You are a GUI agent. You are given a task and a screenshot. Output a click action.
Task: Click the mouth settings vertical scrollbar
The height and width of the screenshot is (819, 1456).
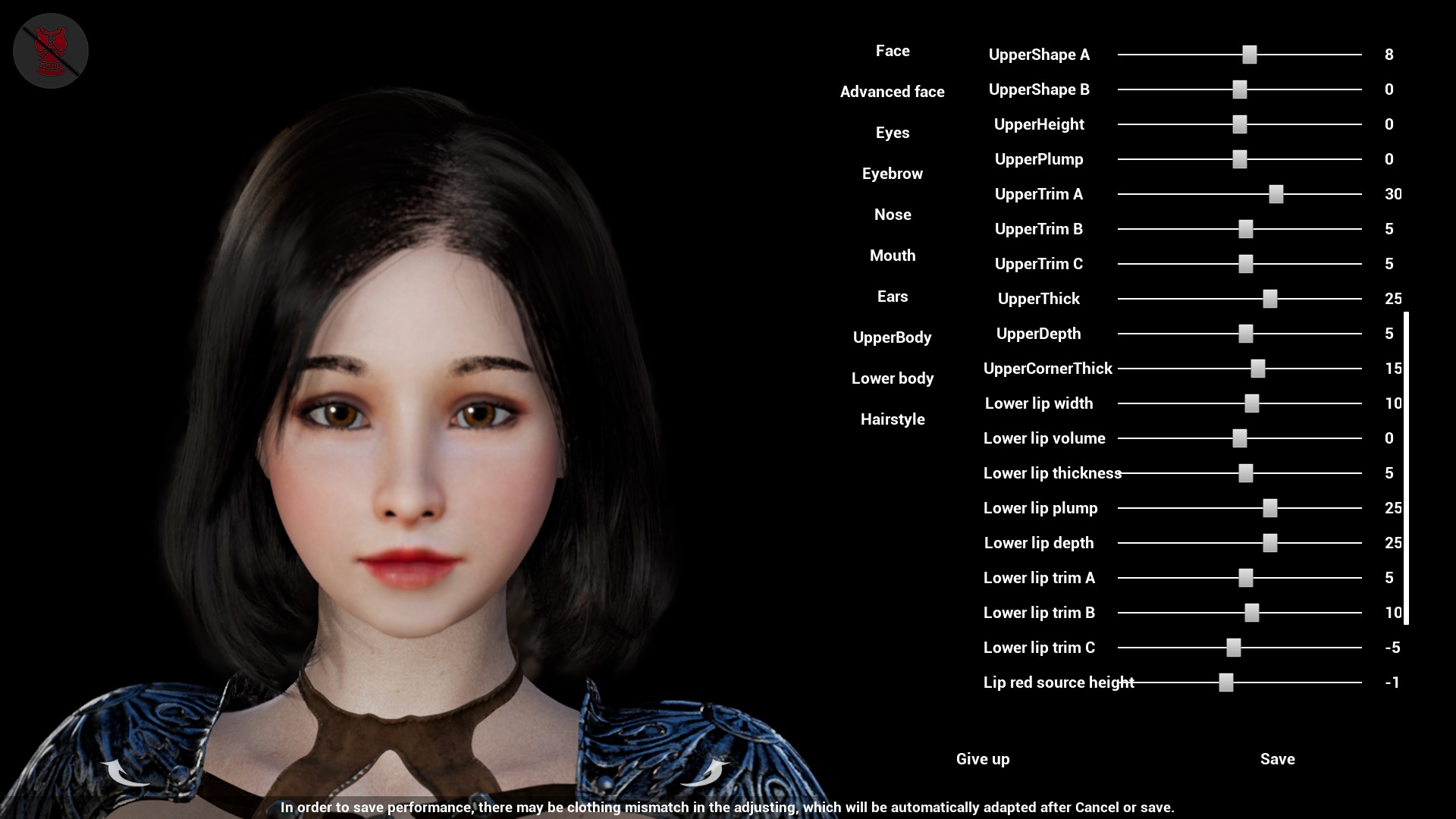[x=1407, y=468]
